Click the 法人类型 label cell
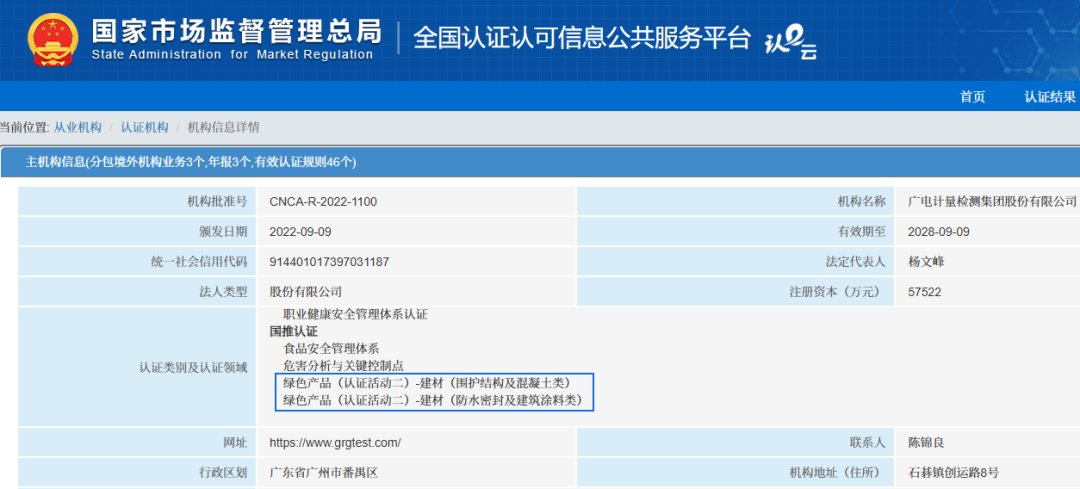The width and height of the screenshot is (1080, 489). (x=136, y=292)
